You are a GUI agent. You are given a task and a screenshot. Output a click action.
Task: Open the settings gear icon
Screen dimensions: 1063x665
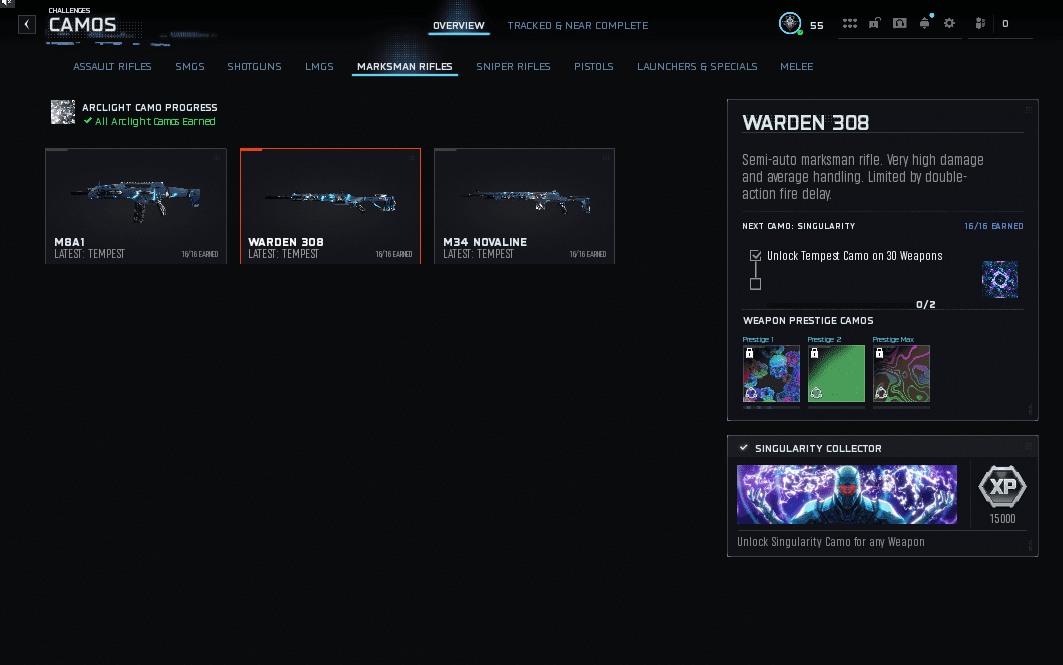(949, 24)
